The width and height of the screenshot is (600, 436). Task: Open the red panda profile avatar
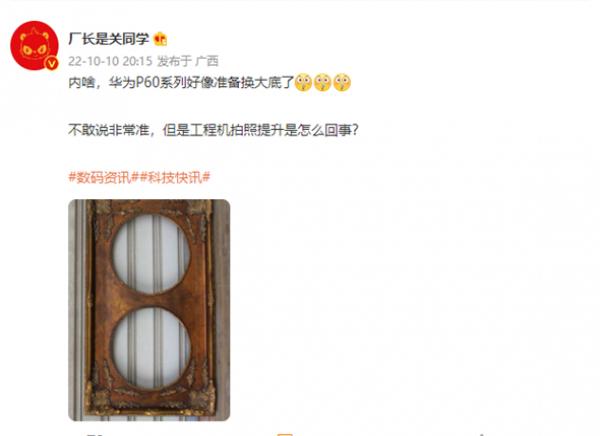34,45
